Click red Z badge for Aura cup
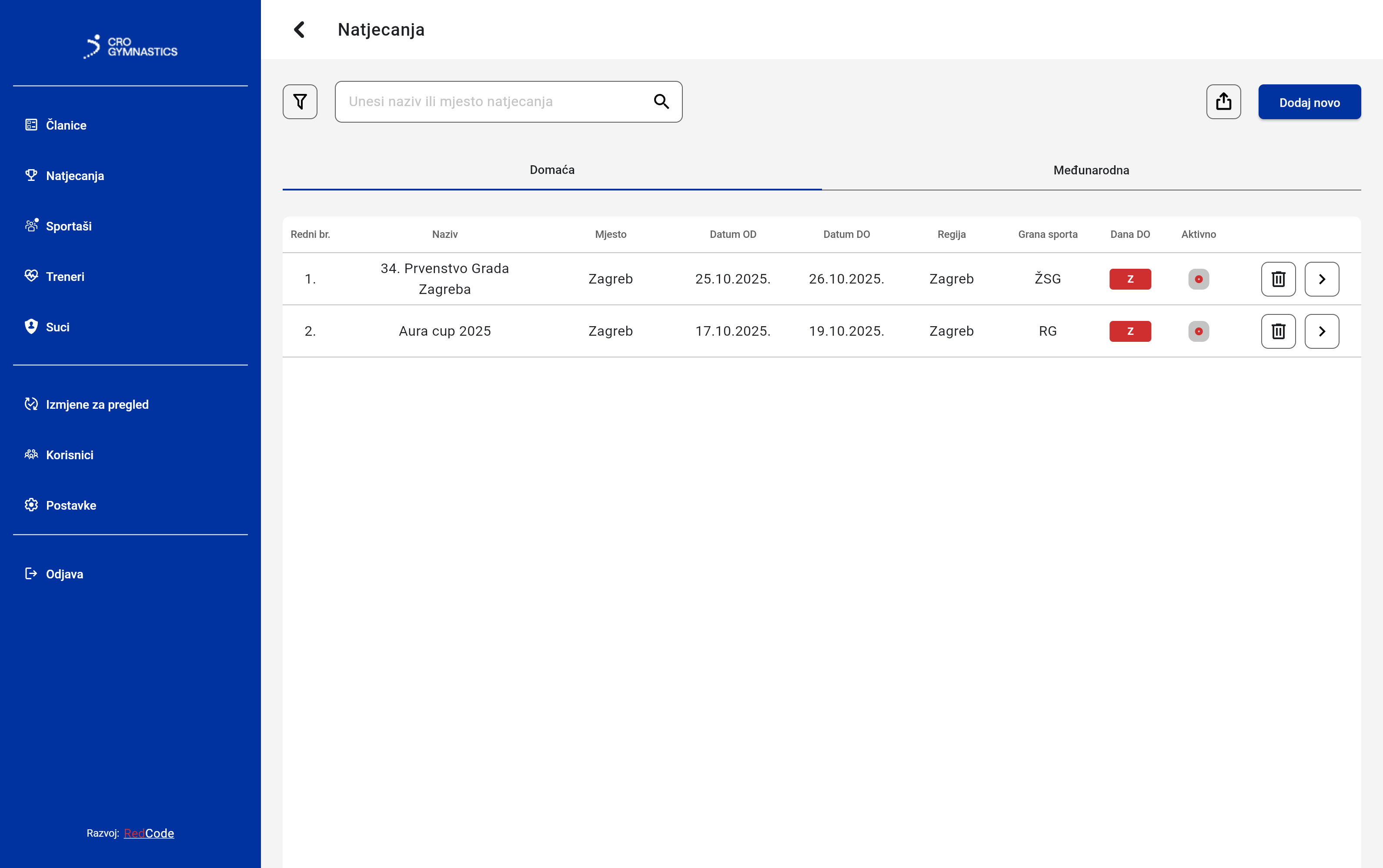The image size is (1383, 868). click(x=1130, y=331)
